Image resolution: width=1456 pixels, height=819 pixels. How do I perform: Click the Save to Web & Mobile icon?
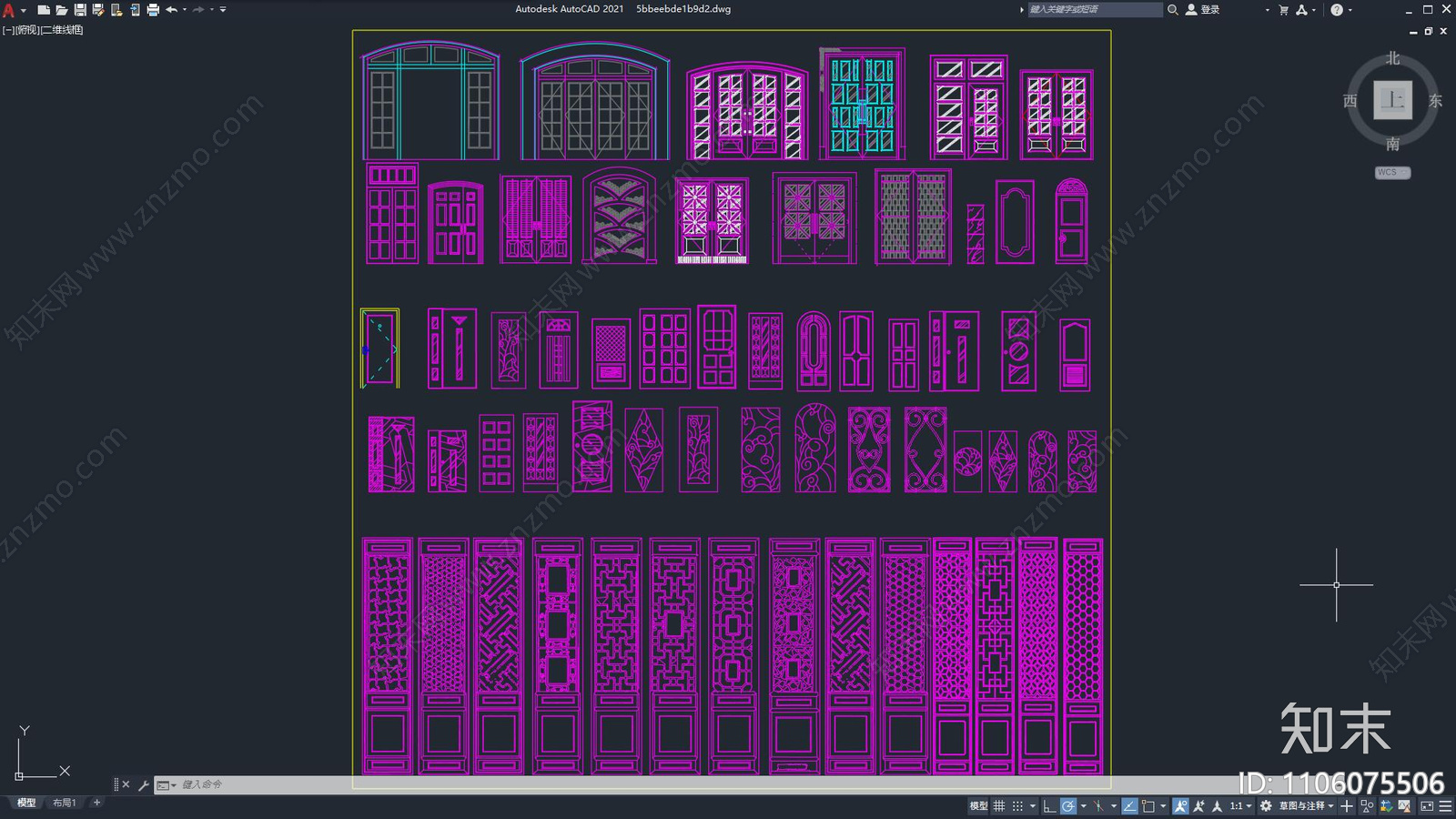[x=135, y=10]
